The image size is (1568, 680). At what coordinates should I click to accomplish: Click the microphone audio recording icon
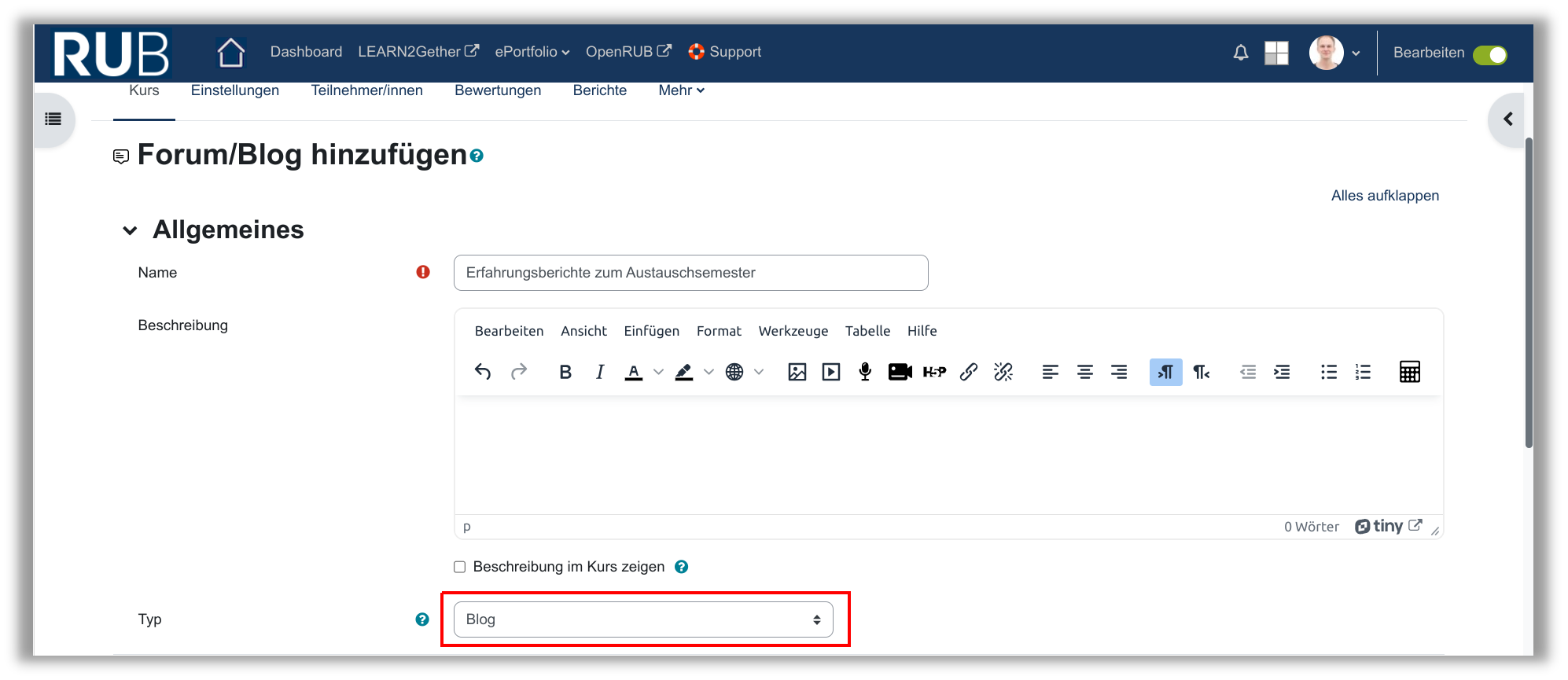865,372
